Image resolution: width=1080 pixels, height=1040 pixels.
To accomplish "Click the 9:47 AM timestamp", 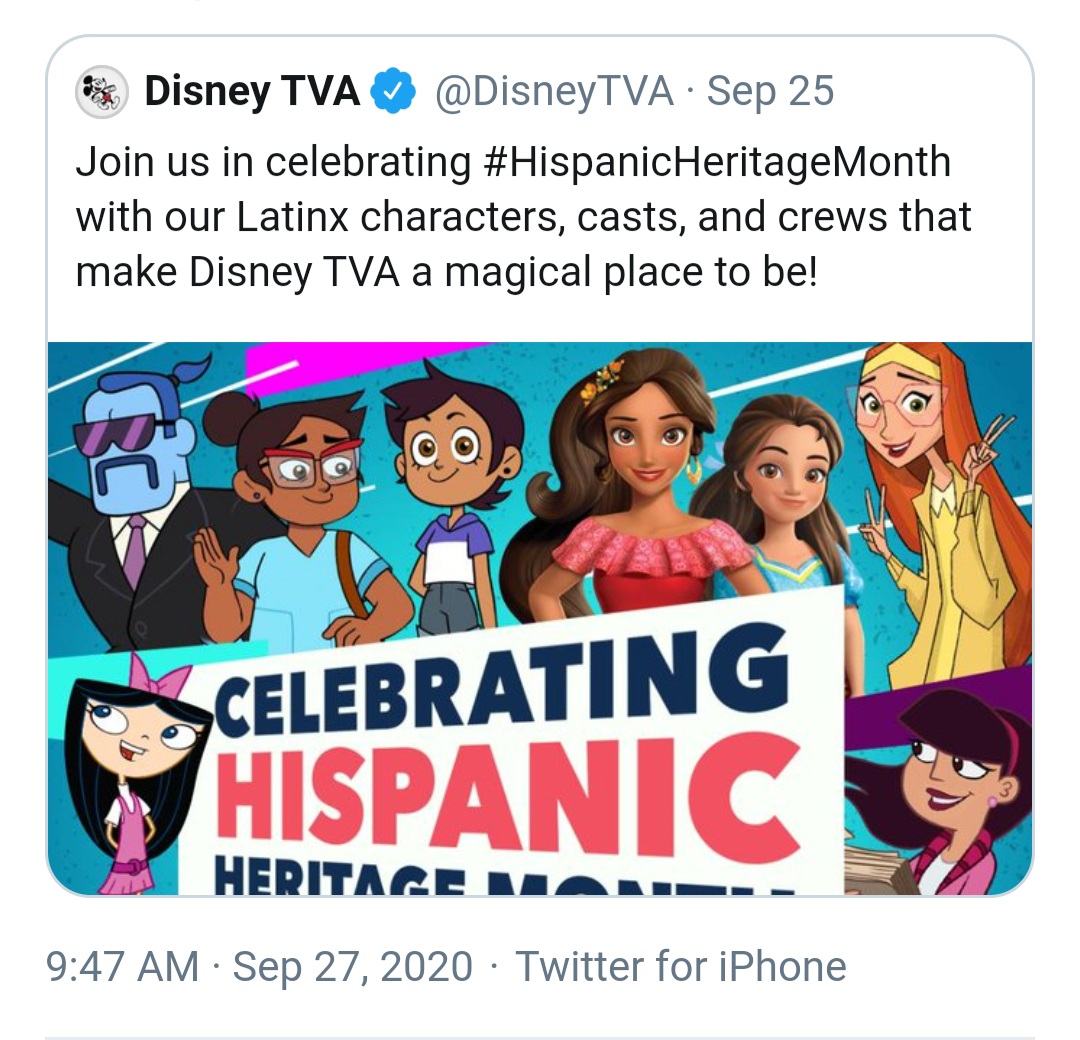I will 123,966.
